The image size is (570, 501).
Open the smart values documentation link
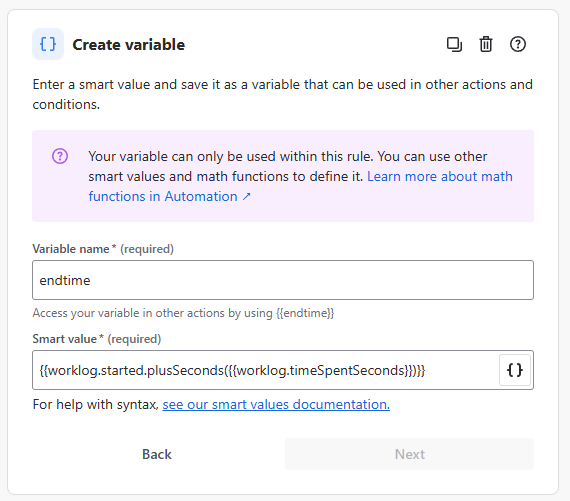click(x=276, y=404)
